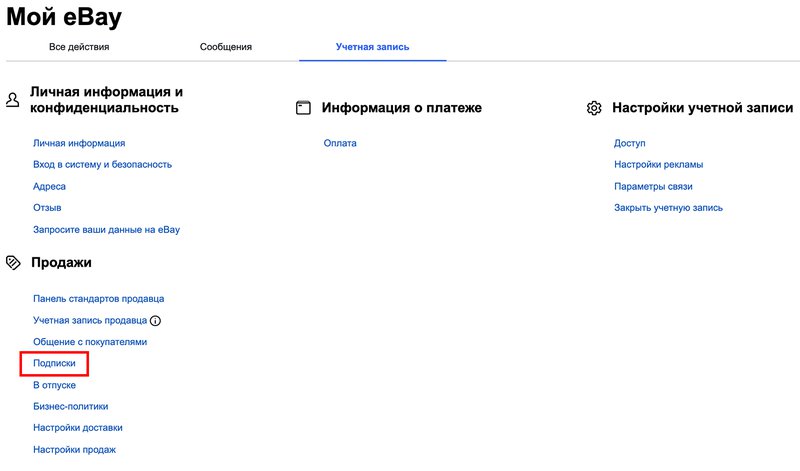Click the Подписки link

[54, 363]
